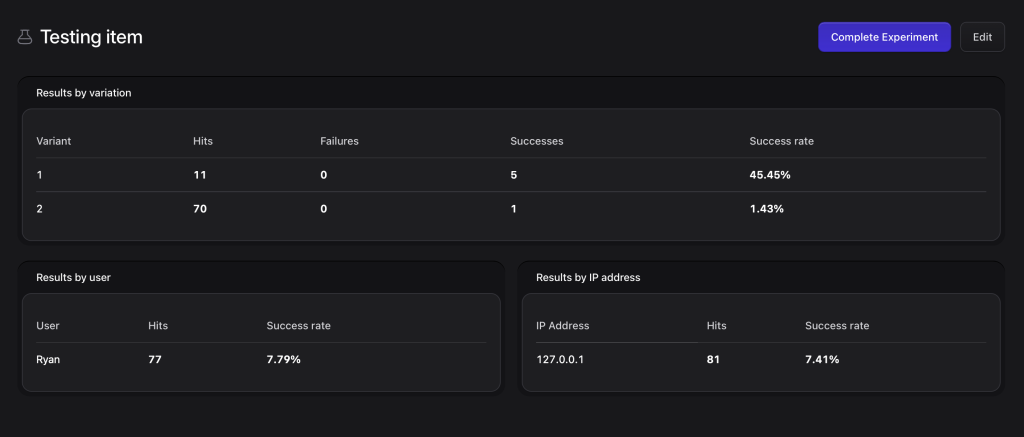Click the Results by user panel header
This screenshot has width=1024, height=437.
(73, 277)
